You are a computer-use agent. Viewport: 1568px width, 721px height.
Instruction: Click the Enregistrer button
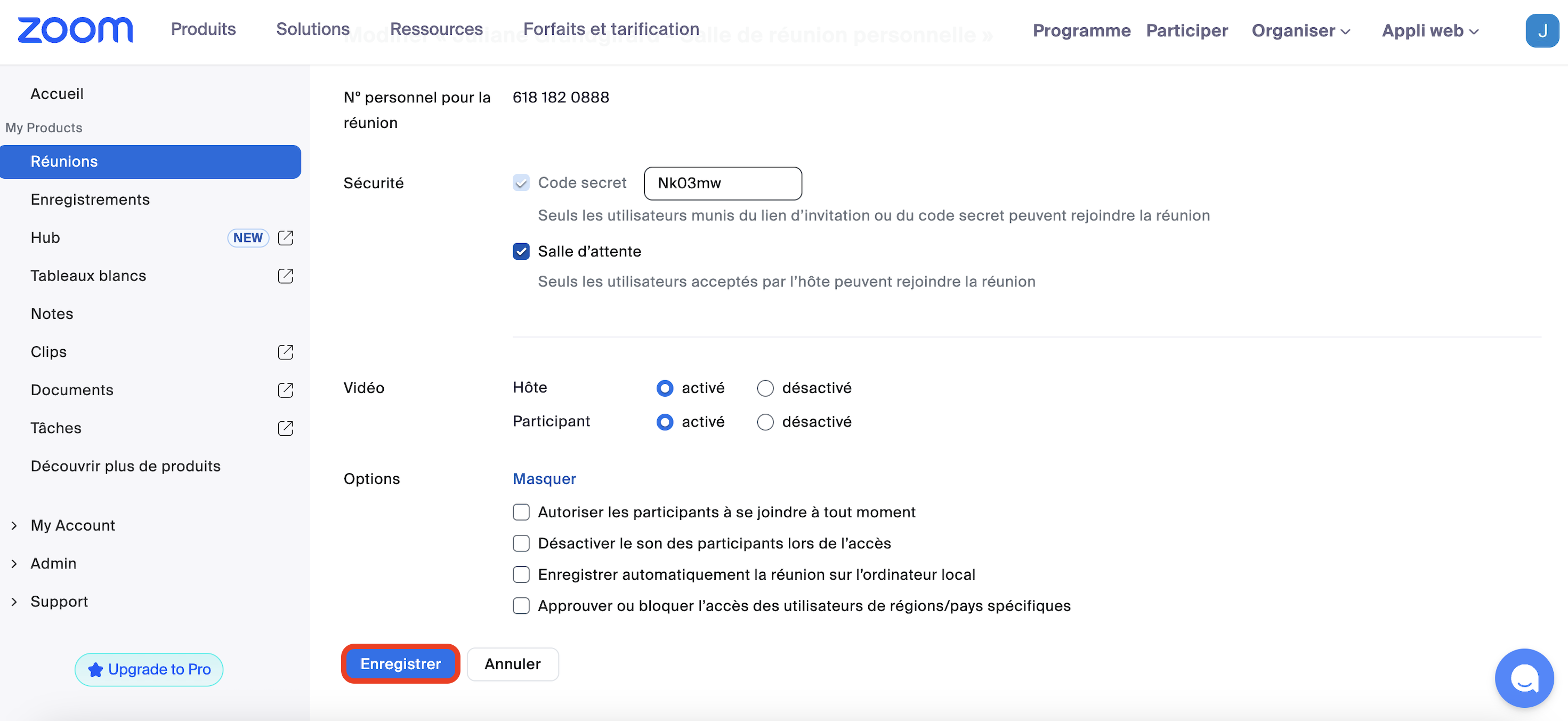400,664
